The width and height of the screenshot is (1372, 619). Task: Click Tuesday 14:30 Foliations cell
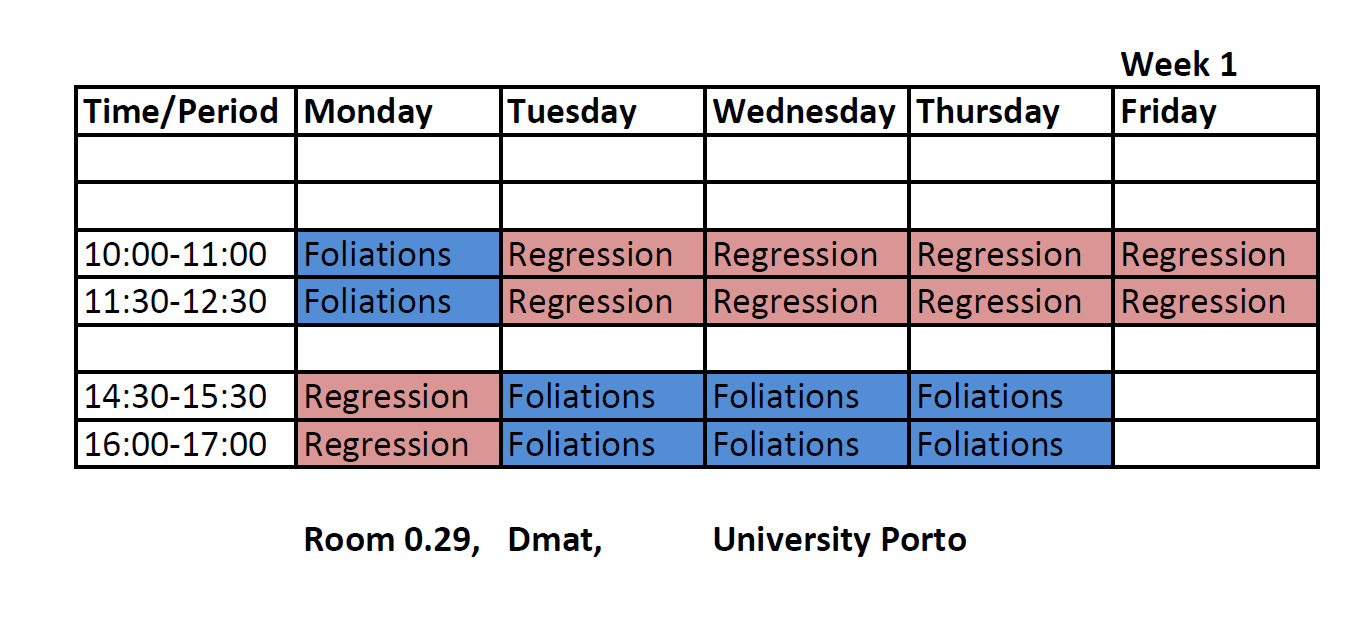(x=602, y=396)
